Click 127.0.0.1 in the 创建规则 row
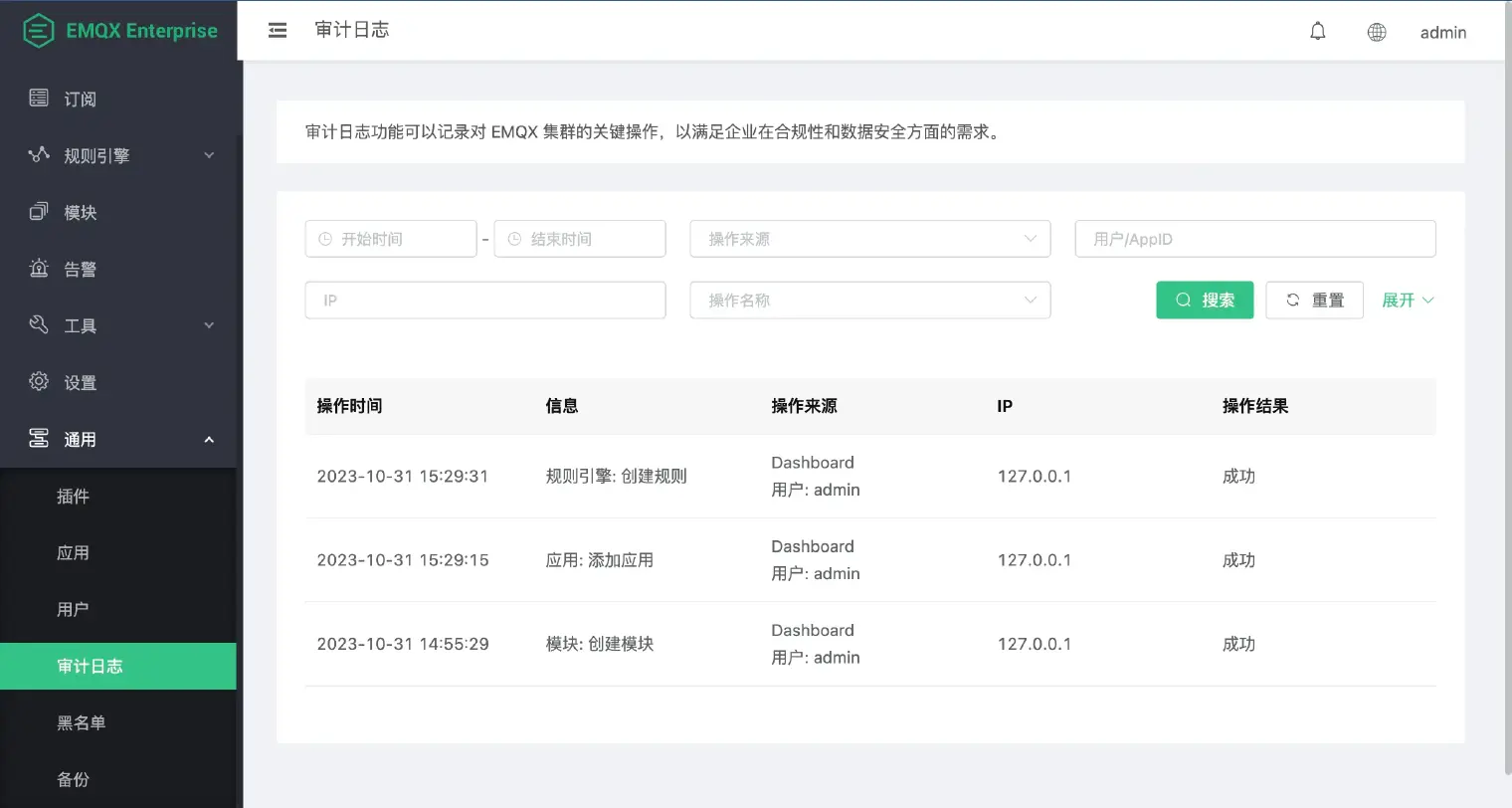The height and width of the screenshot is (808, 1512). tap(1035, 476)
